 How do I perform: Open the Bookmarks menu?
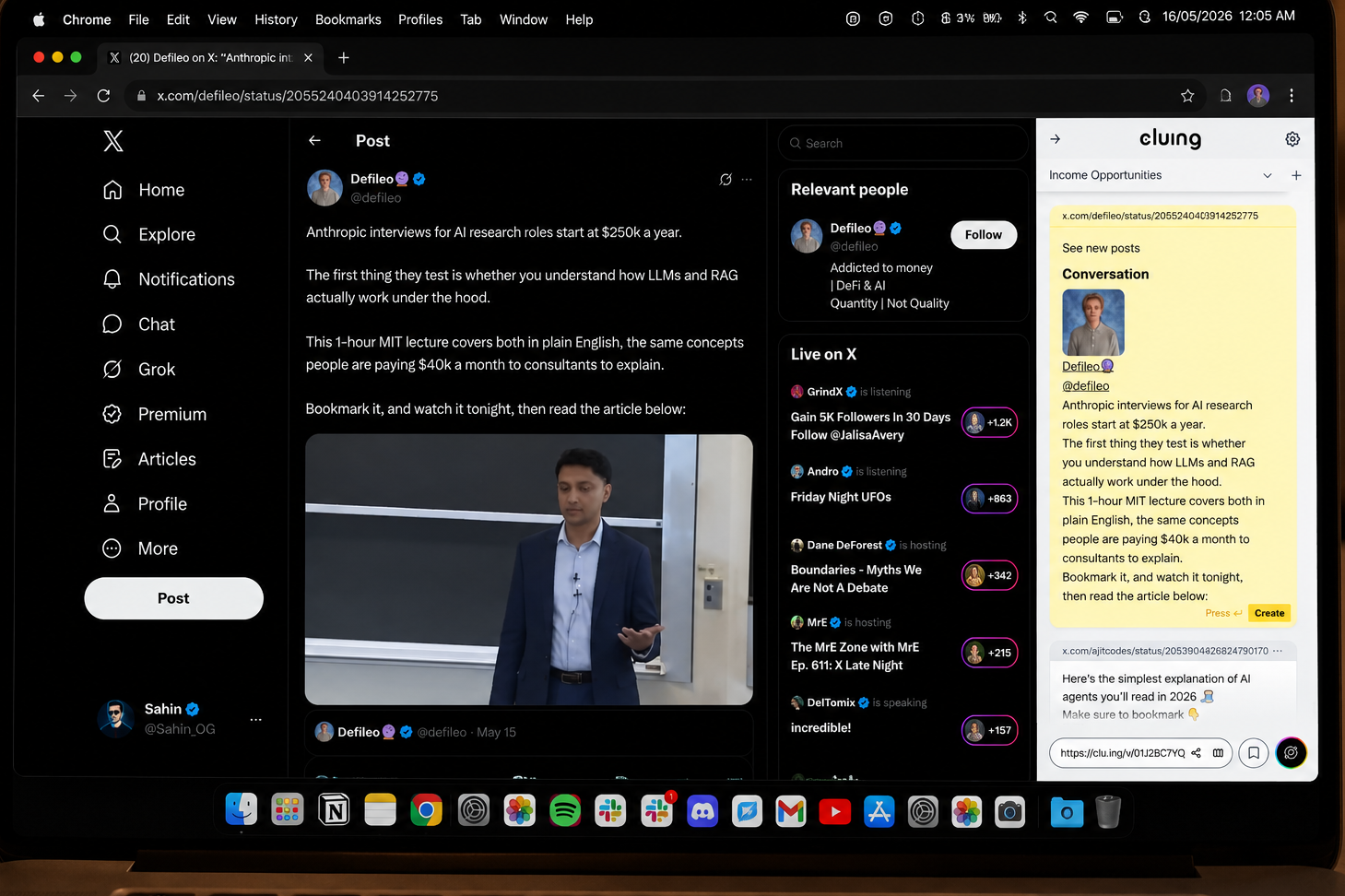tap(348, 19)
